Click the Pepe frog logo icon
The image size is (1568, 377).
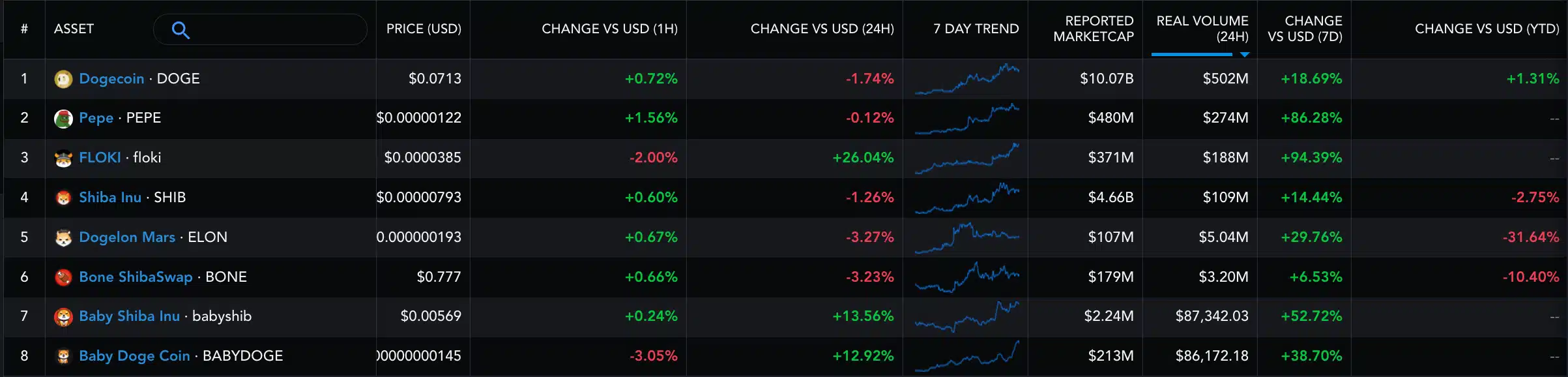click(x=63, y=119)
